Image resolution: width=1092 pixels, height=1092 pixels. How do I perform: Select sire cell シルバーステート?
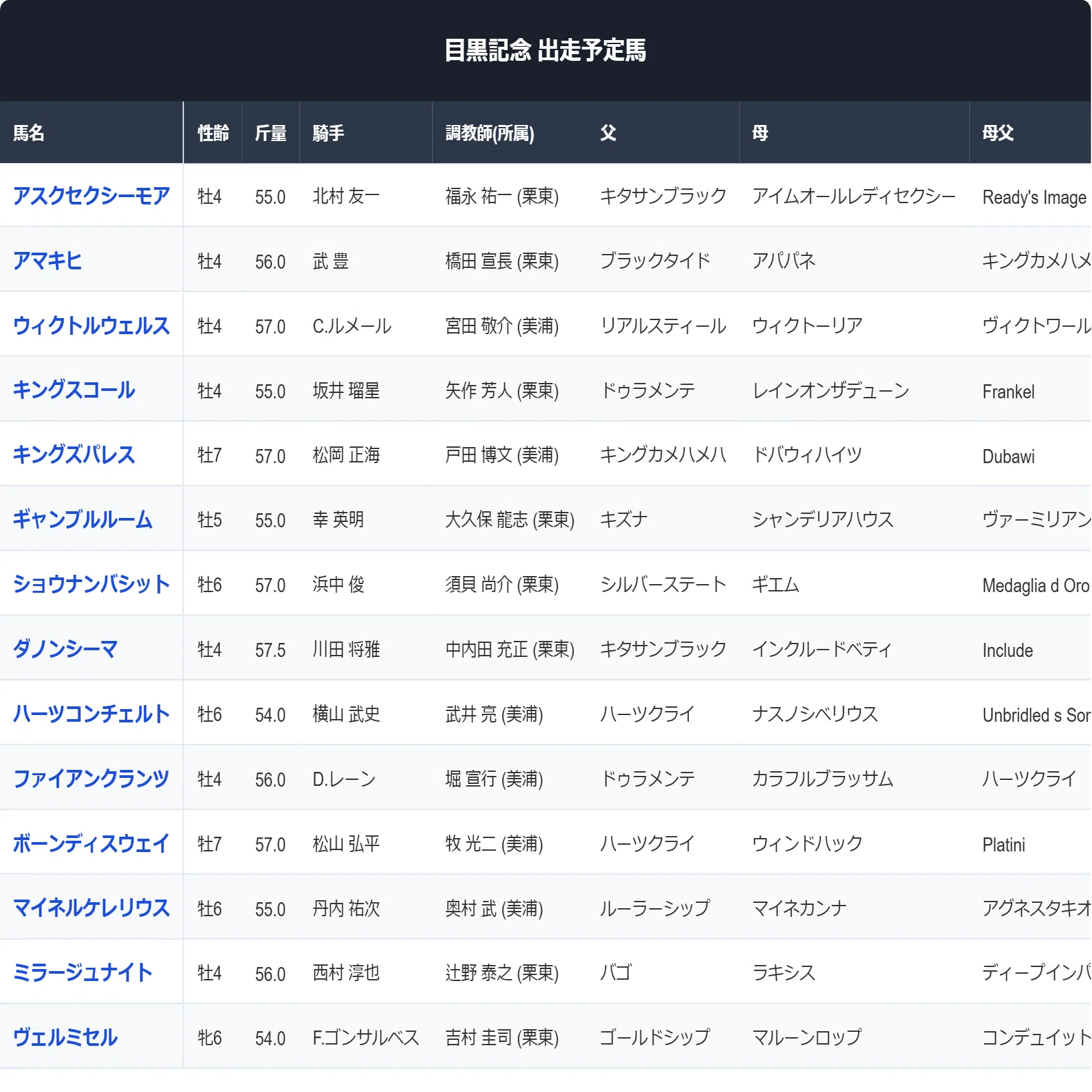pyautogui.click(x=663, y=584)
